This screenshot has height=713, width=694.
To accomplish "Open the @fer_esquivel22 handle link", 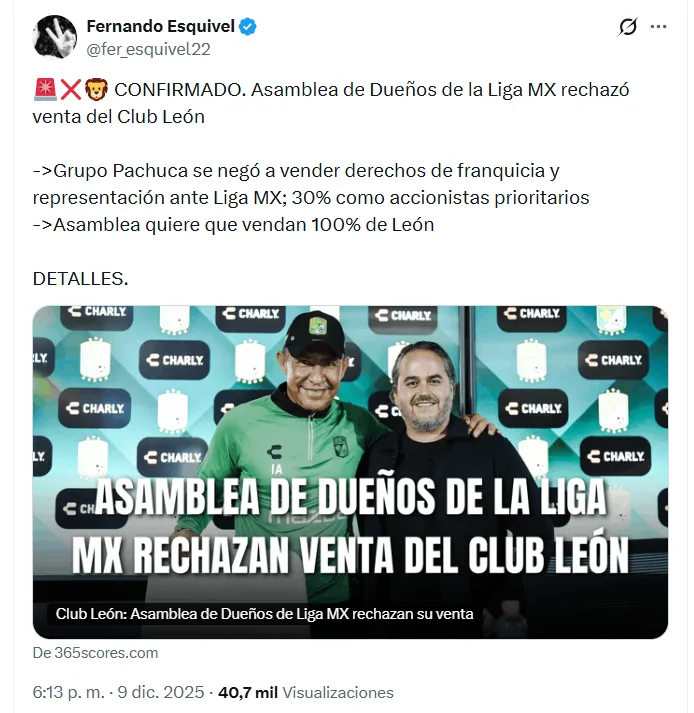I will coord(148,49).
